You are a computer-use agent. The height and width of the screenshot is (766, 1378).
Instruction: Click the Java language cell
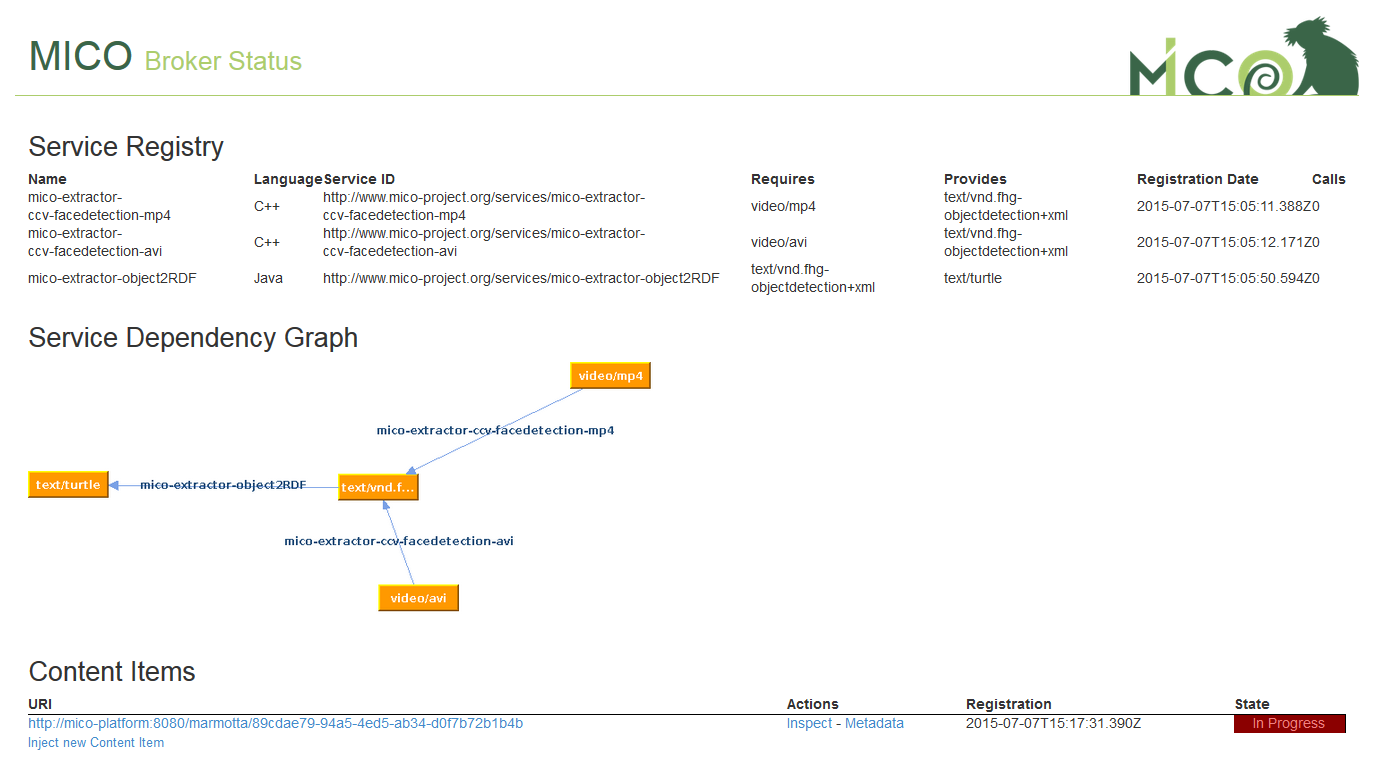click(268, 278)
